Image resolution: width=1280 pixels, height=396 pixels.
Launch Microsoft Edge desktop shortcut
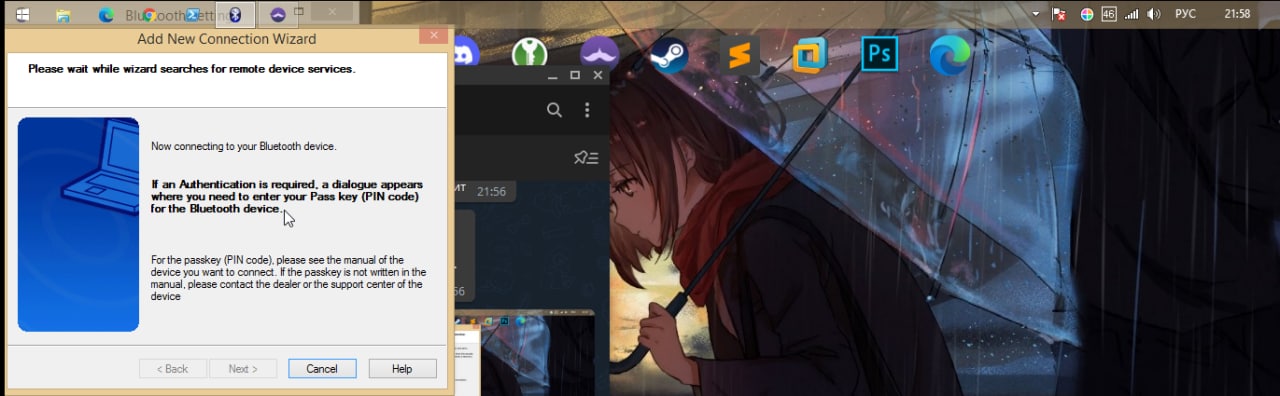[950, 55]
